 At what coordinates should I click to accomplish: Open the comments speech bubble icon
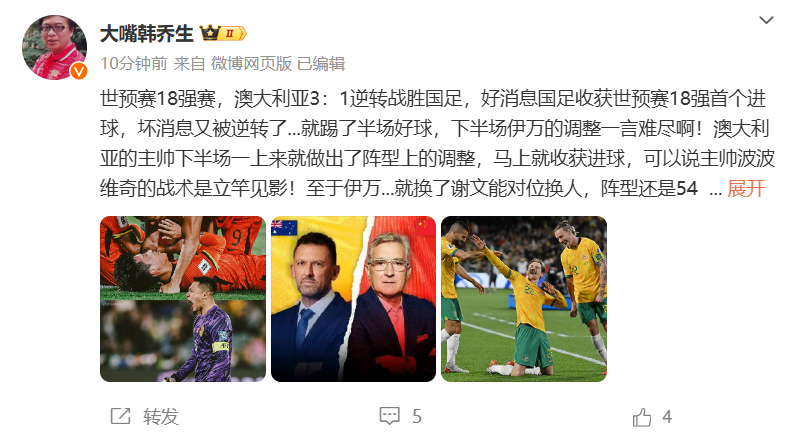tap(389, 416)
